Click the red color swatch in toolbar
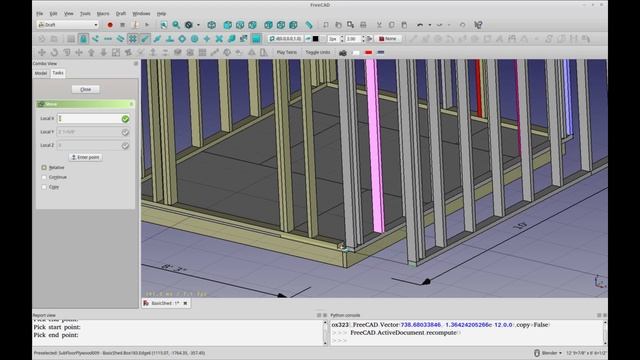 tap(368, 53)
